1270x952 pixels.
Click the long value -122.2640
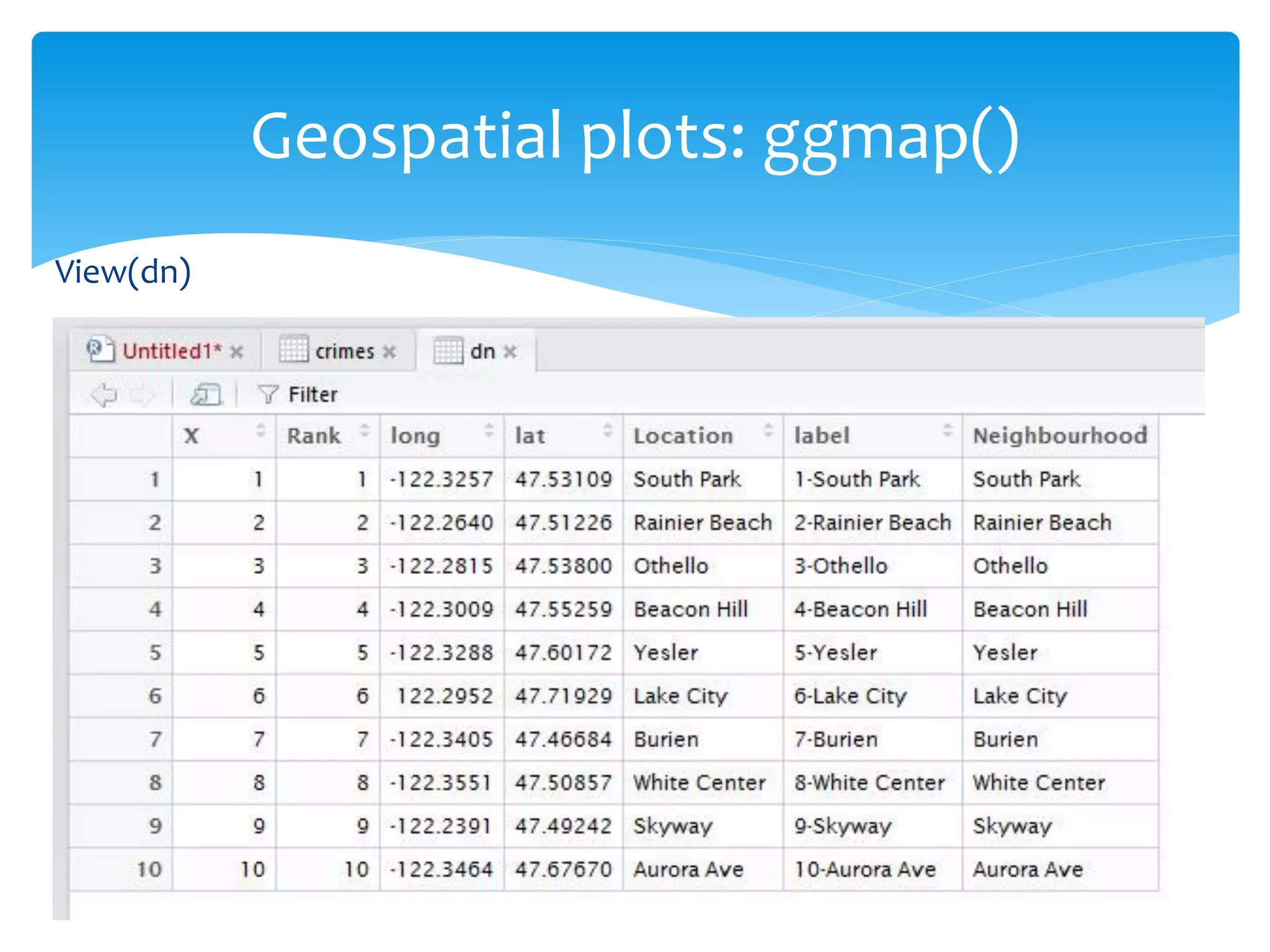441,522
